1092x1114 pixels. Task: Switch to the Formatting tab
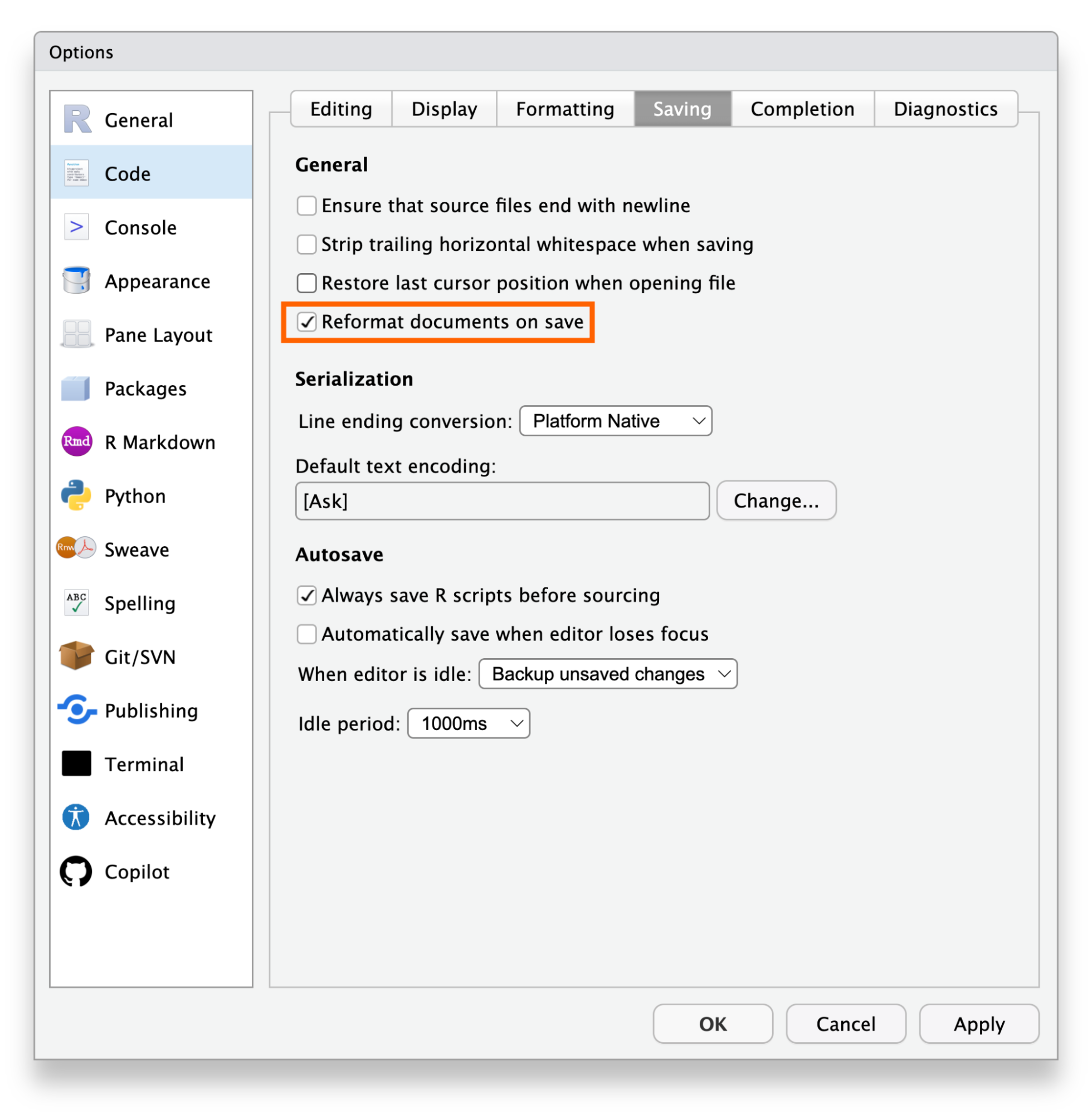(564, 109)
